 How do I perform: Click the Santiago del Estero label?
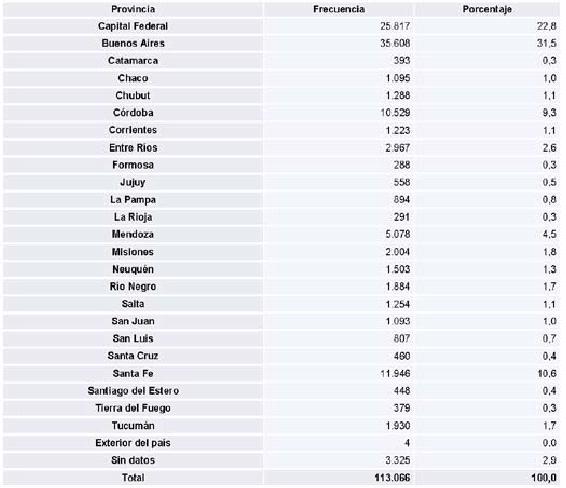pyautogui.click(x=133, y=391)
